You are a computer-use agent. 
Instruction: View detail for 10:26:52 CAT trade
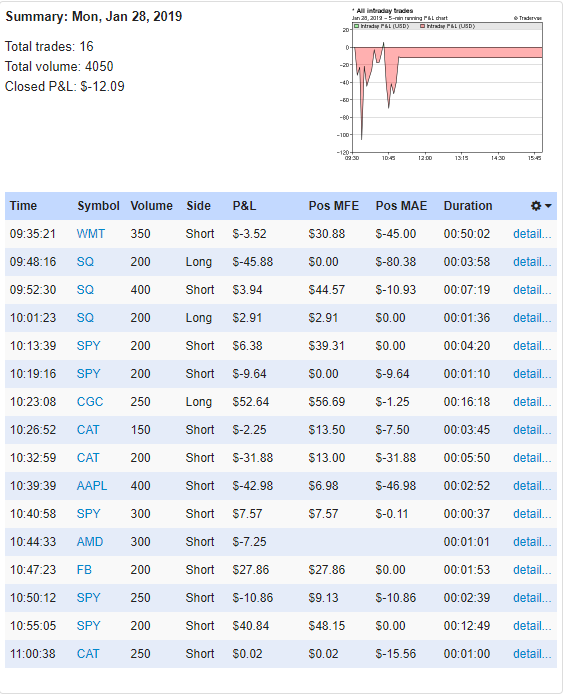click(532, 430)
